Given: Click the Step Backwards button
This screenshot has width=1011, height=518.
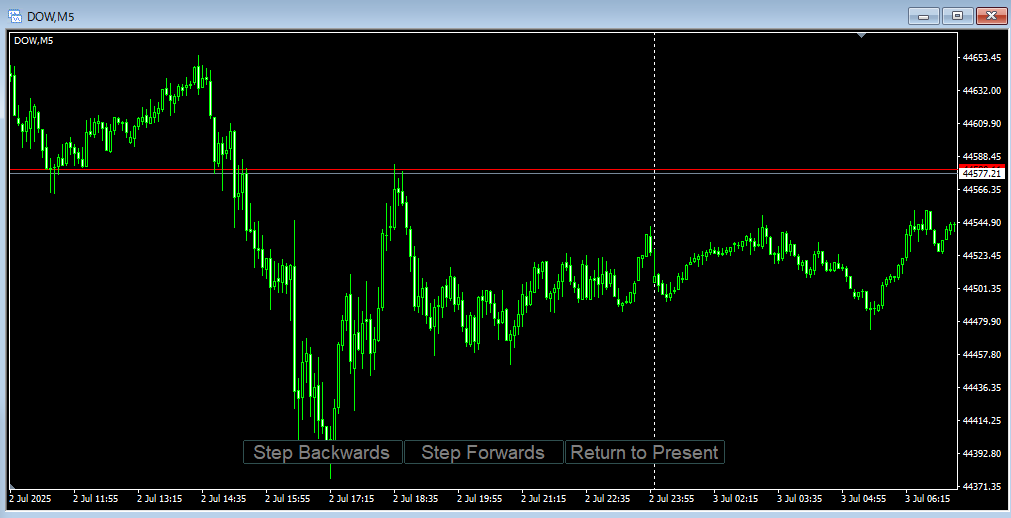Looking at the screenshot, I should point(322,452).
